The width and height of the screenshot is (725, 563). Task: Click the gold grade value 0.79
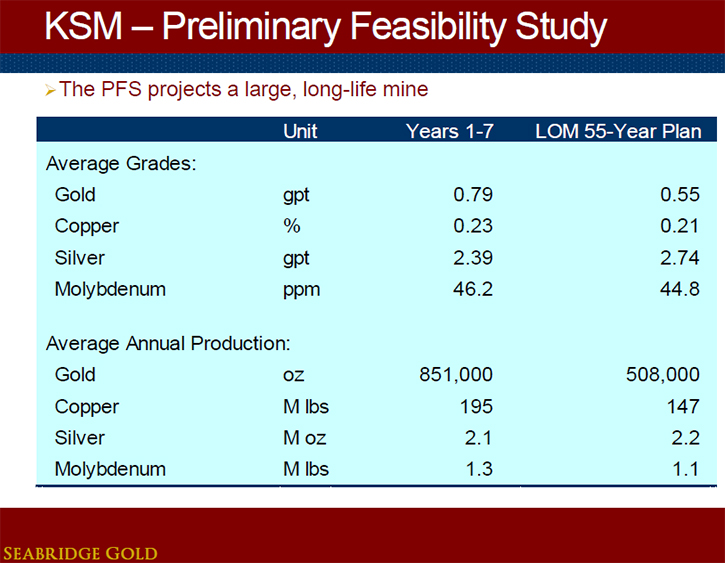coord(473,195)
